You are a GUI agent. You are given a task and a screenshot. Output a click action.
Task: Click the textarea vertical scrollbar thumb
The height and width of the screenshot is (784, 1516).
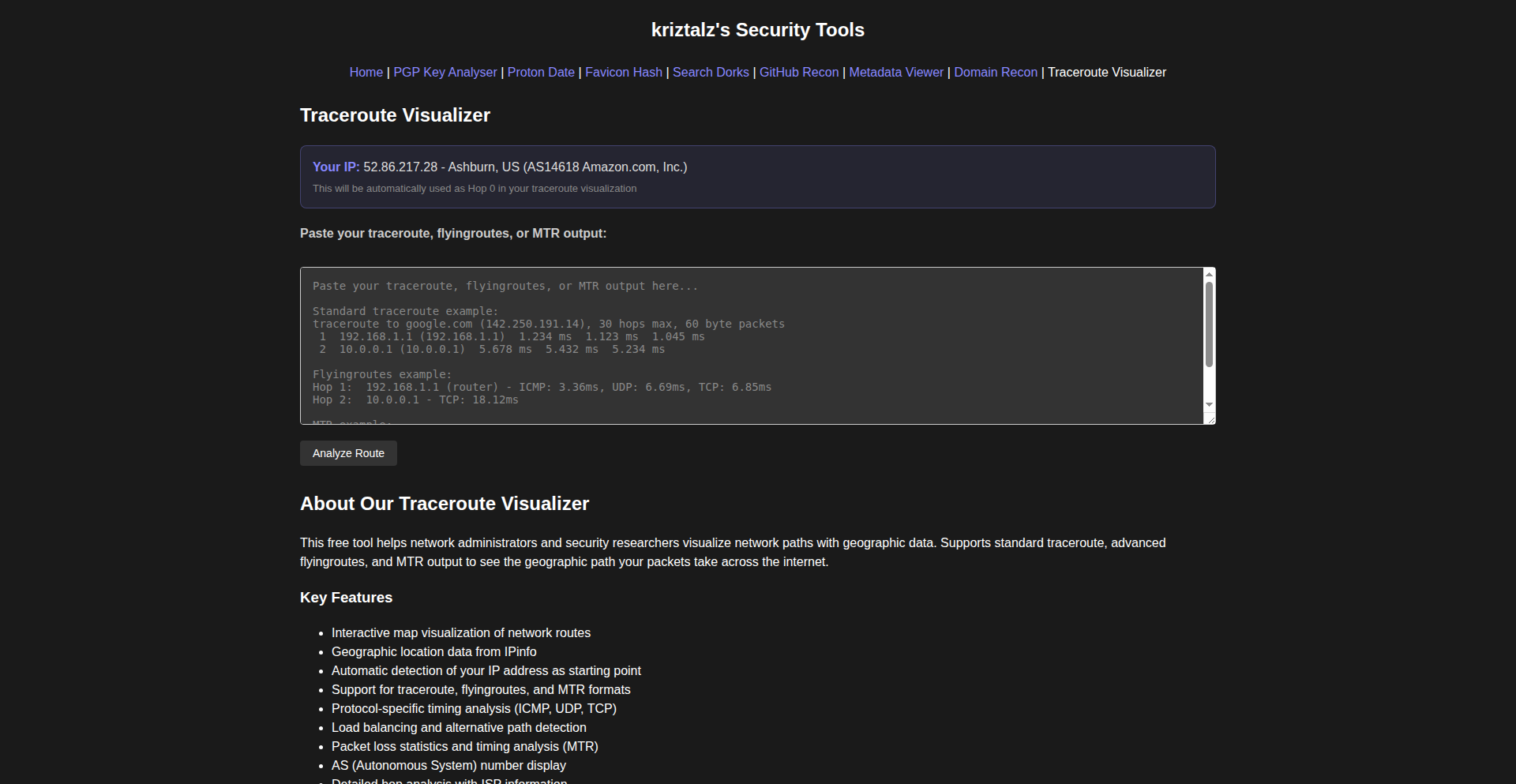coord(1209,324)
